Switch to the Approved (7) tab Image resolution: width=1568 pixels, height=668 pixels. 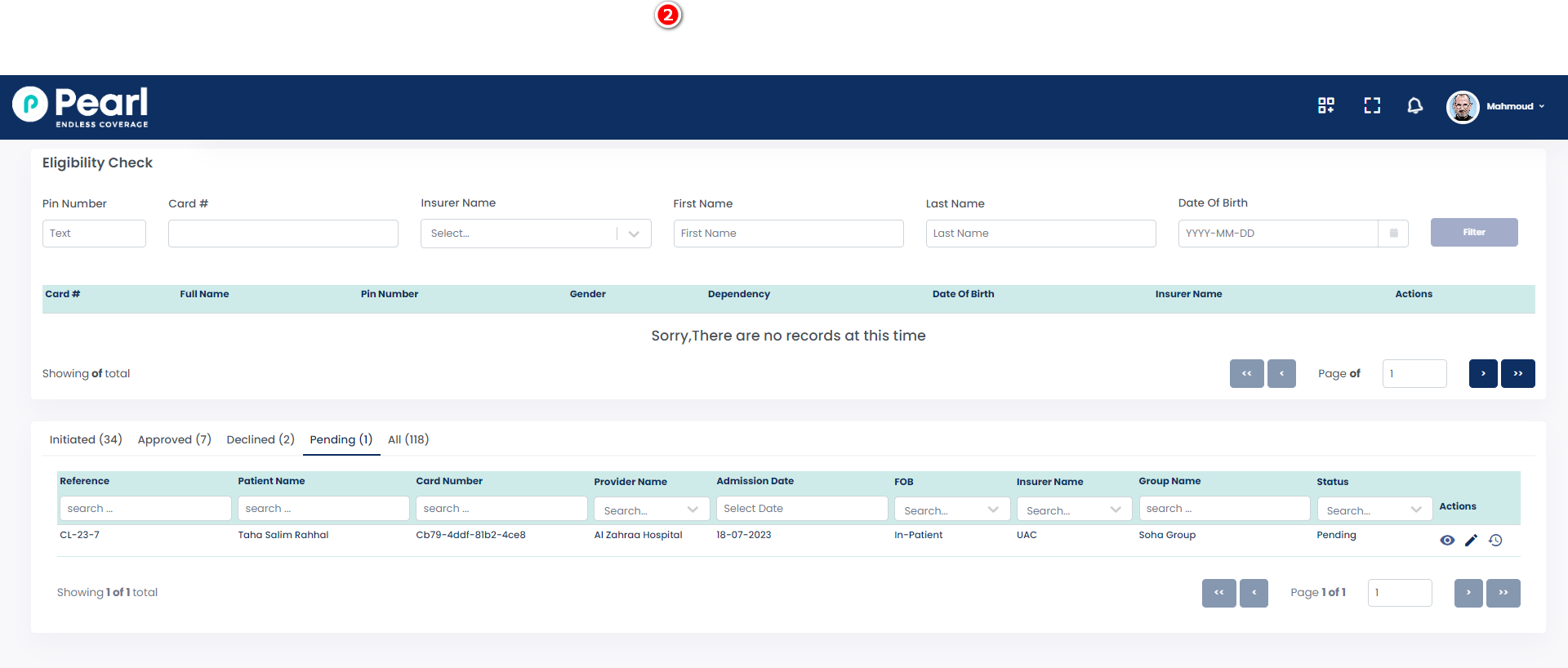click(174, 439)
